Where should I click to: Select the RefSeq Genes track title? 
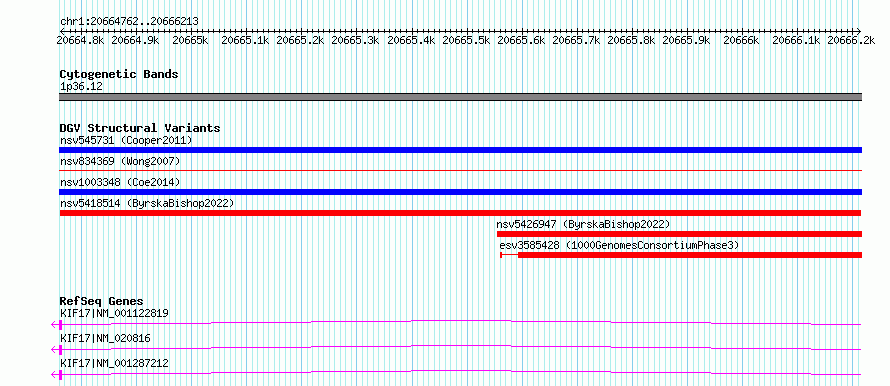coord(102,301)
